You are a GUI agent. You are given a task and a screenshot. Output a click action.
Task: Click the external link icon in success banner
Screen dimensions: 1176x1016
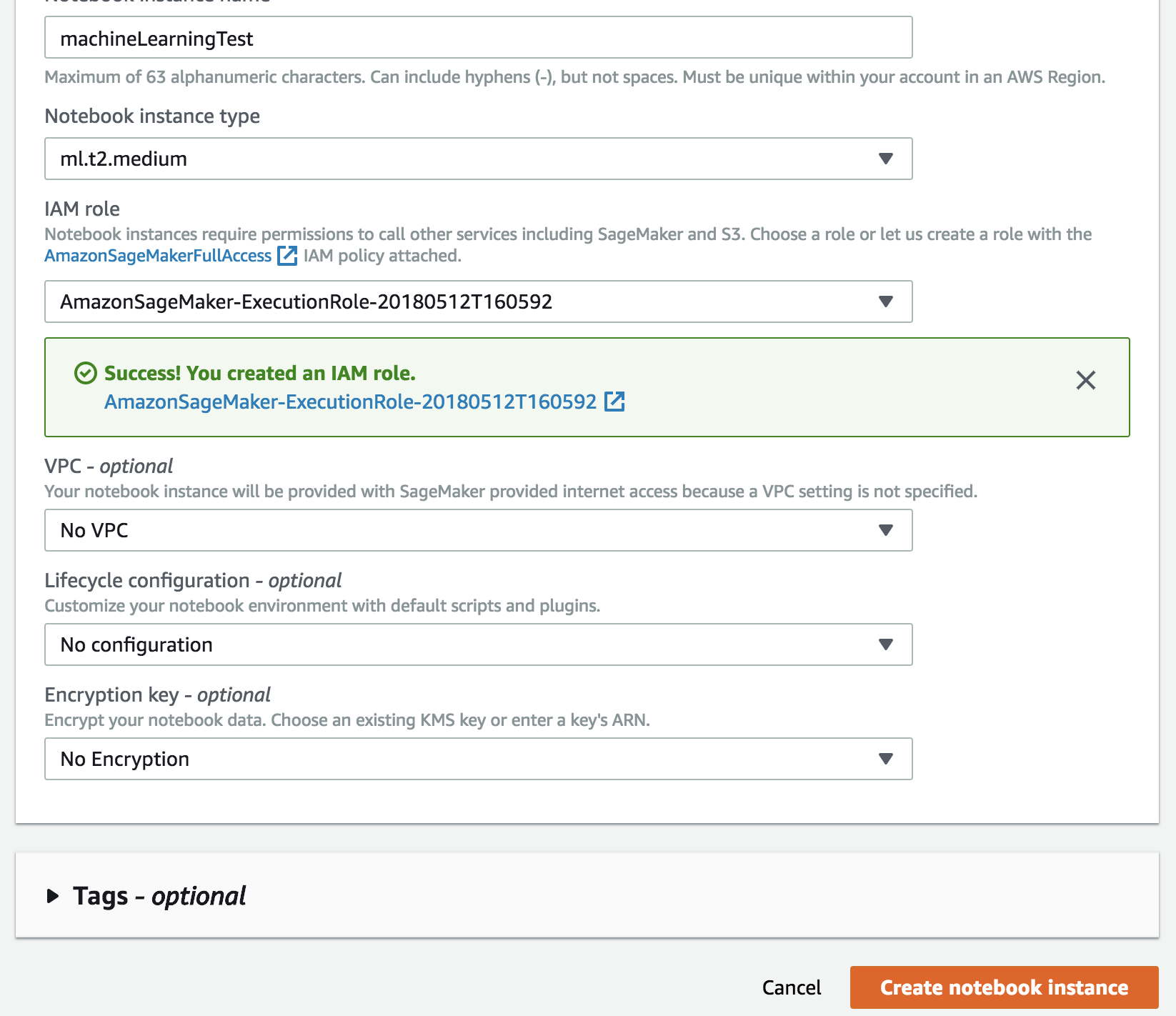pyautogui.click(x=614, y=402)
